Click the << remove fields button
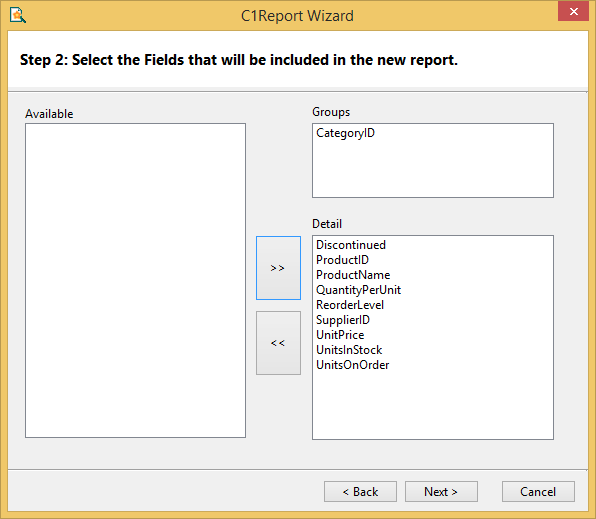The image size is (596, 519). [278, 343]
